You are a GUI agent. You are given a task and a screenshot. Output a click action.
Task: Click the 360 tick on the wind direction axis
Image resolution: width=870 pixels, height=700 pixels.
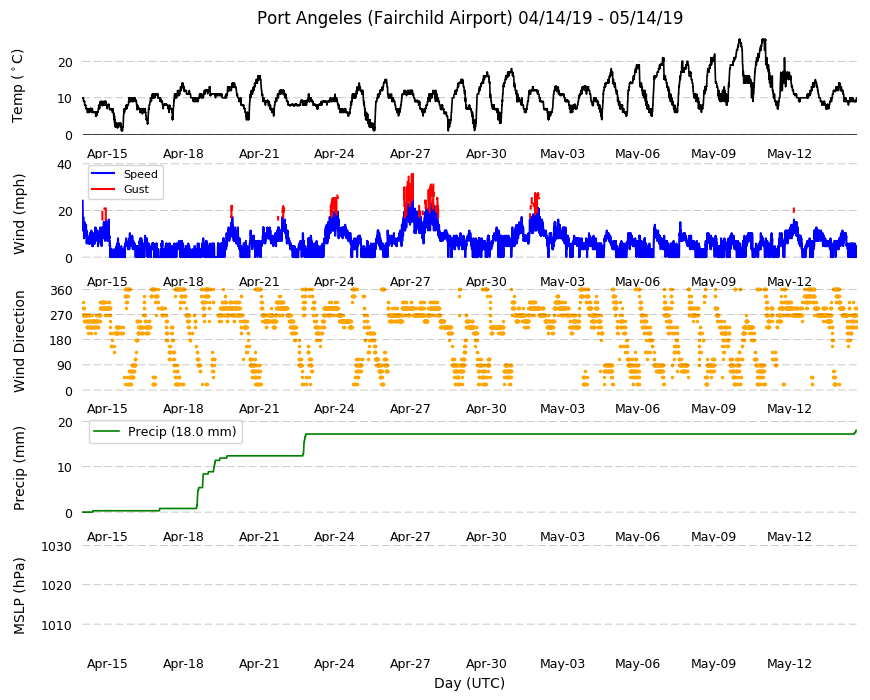[x=62, y=291]
